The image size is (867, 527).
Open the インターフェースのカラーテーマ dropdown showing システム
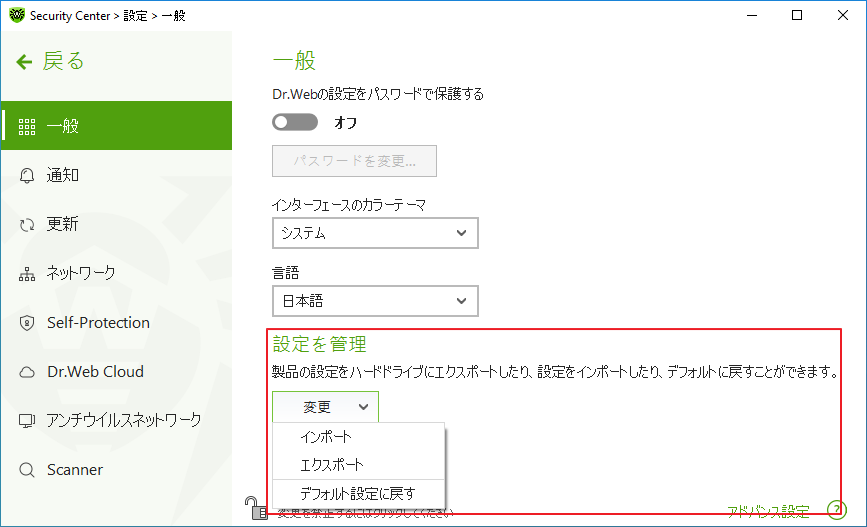[375, 233]
